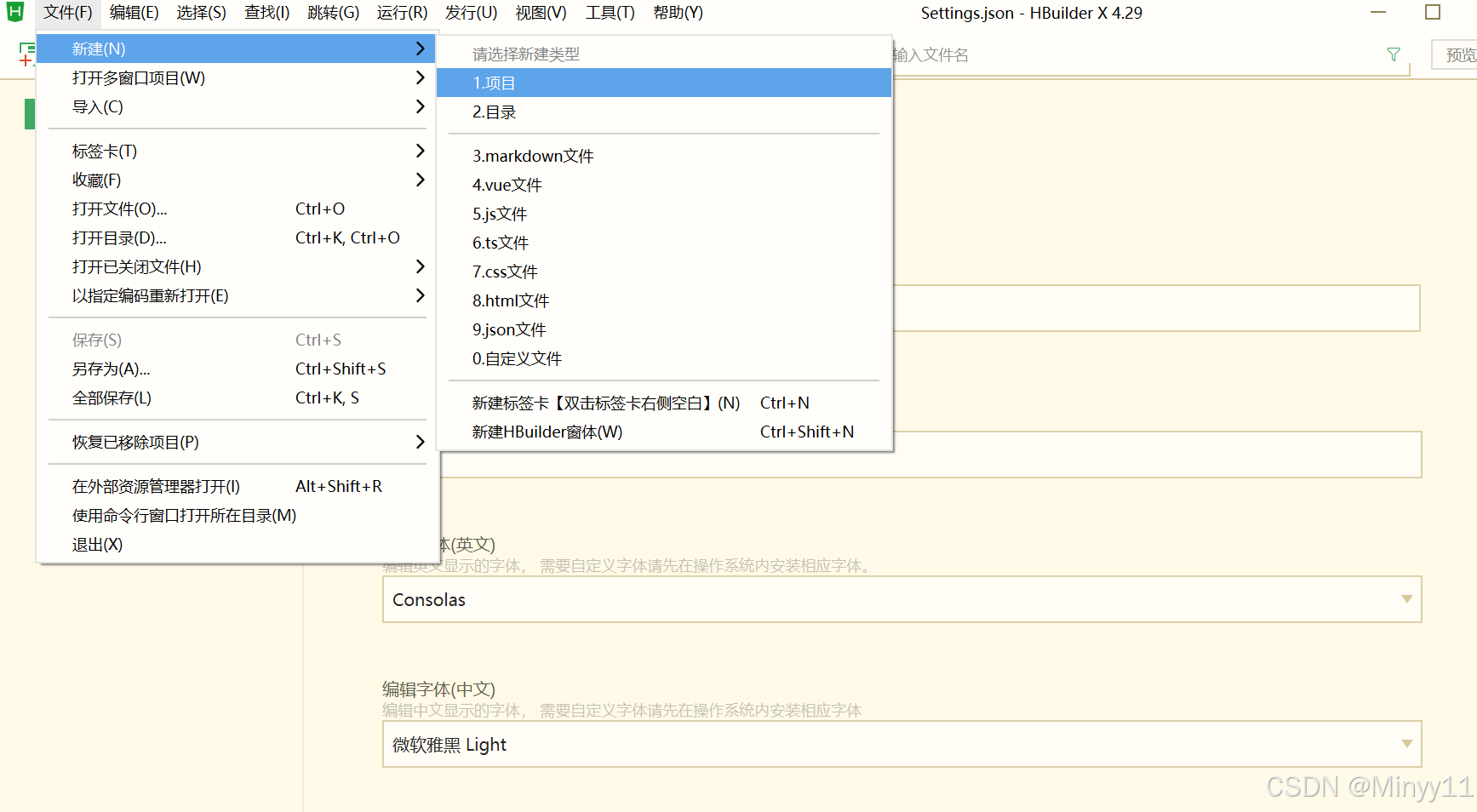This screenshot has height=812, width=1477.
Task: Select 另存为(A)... menu entry
Action: (238, 369)
